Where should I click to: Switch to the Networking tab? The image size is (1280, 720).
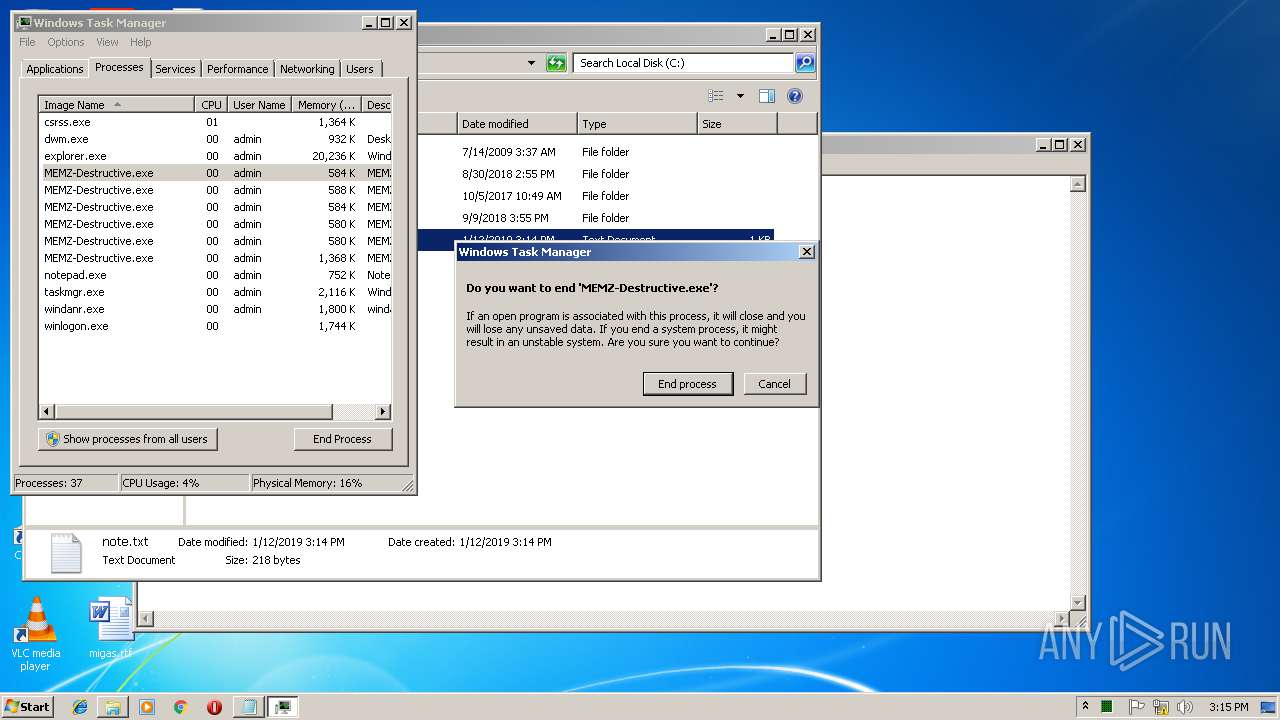coord(307,69)
